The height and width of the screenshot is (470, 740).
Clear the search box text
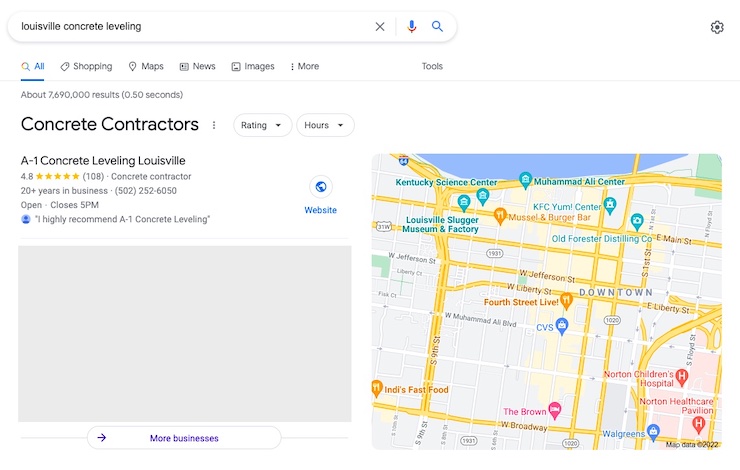[x=380, y=27]
